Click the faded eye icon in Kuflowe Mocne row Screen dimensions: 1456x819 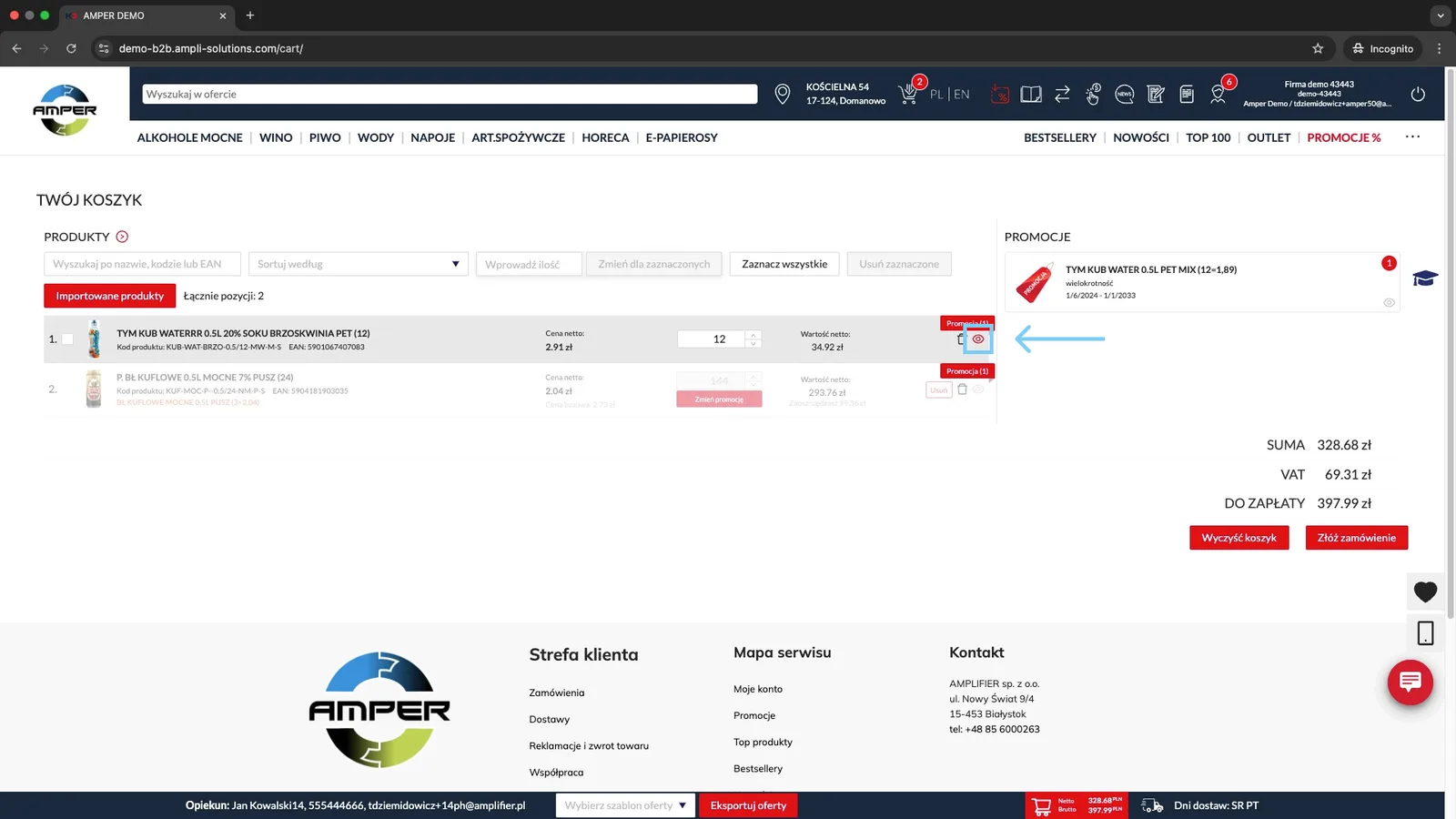tap(978, 389)
